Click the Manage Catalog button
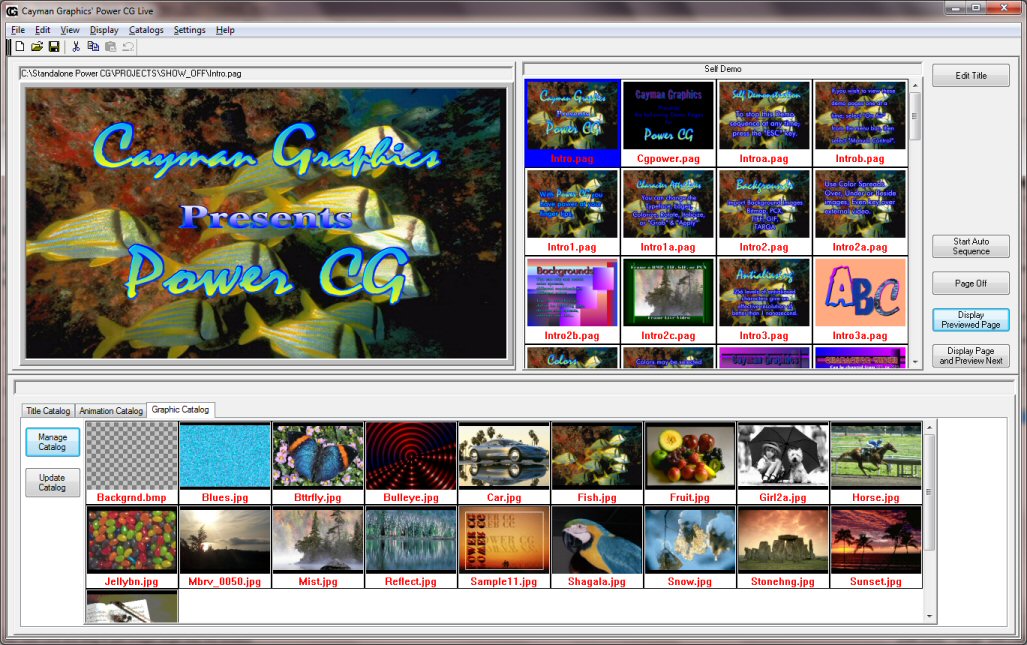This screenshot has height=645, width=1027. pos(52,442)
